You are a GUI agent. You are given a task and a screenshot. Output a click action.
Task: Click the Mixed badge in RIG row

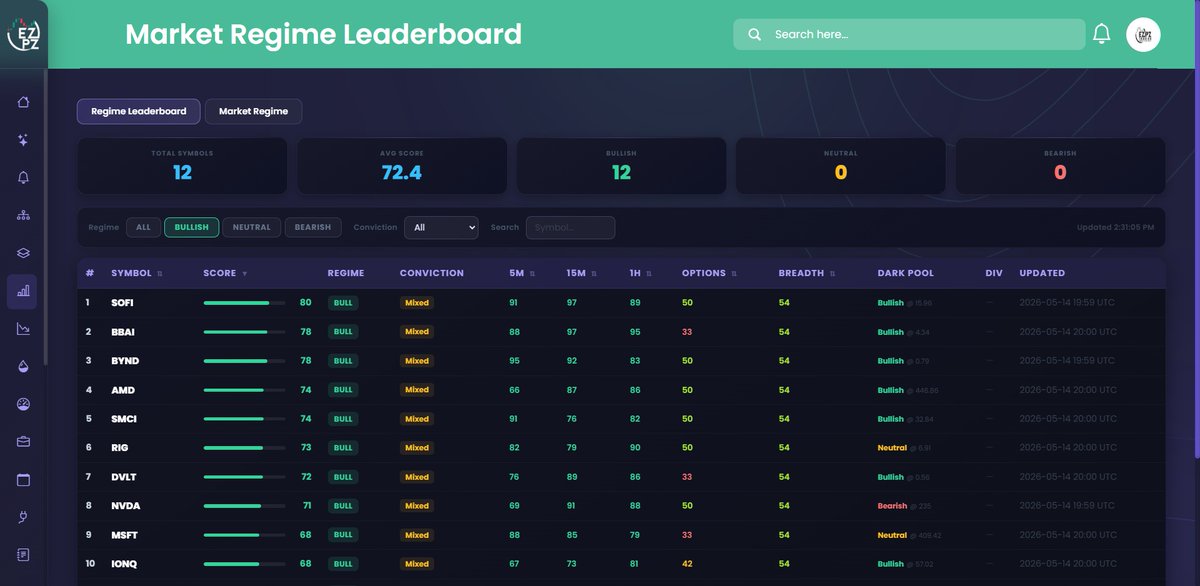417,448
